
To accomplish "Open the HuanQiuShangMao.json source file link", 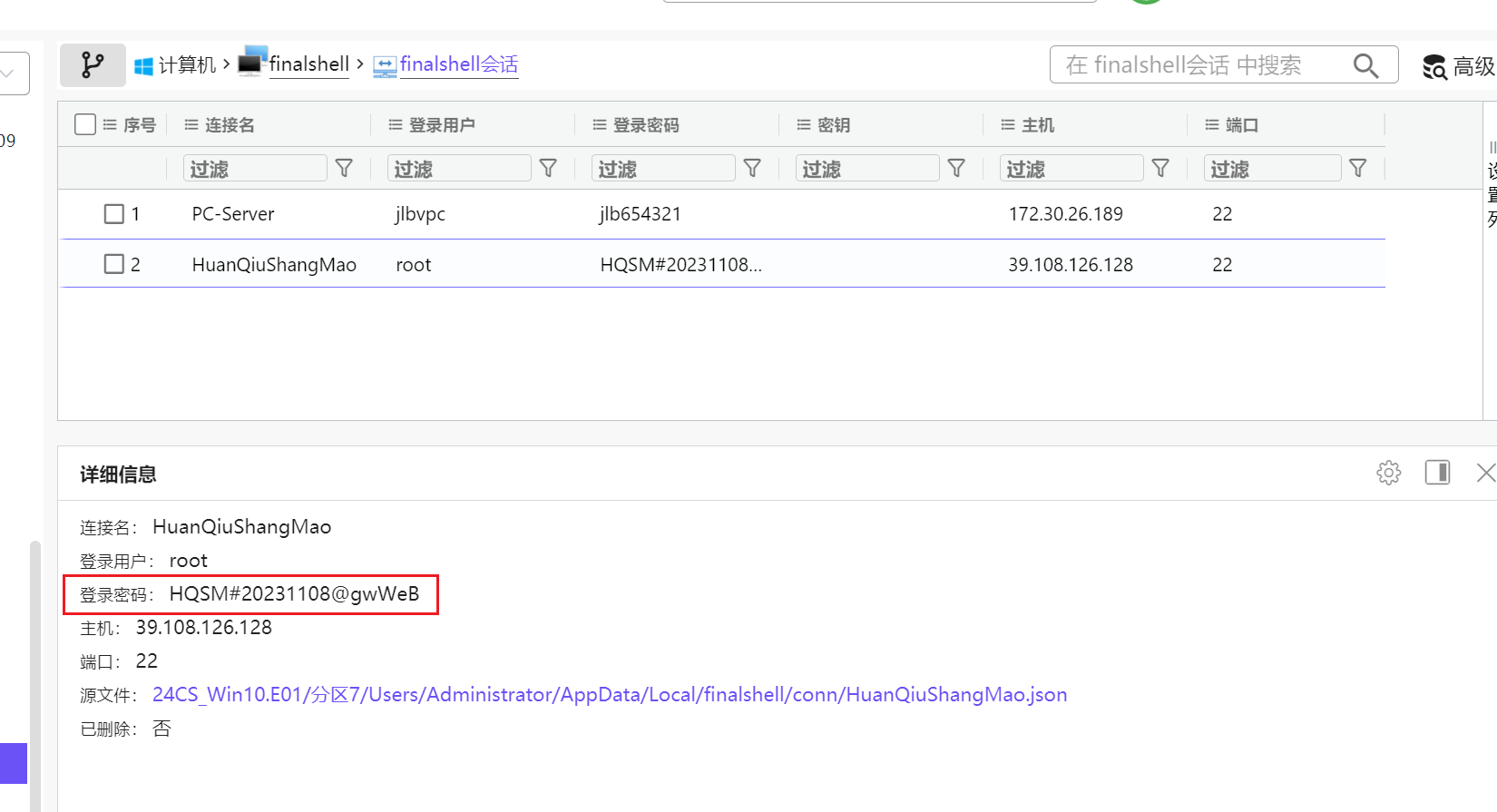I will tap(609, 695).
